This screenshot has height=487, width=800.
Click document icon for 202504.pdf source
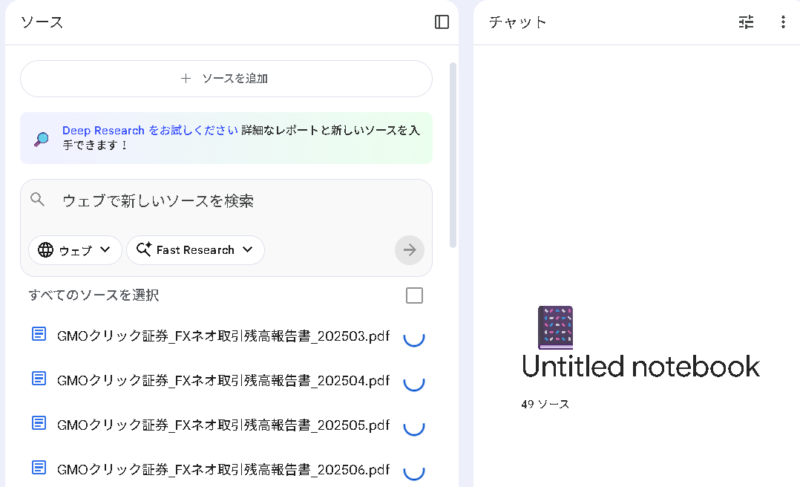tap(39, 379)
